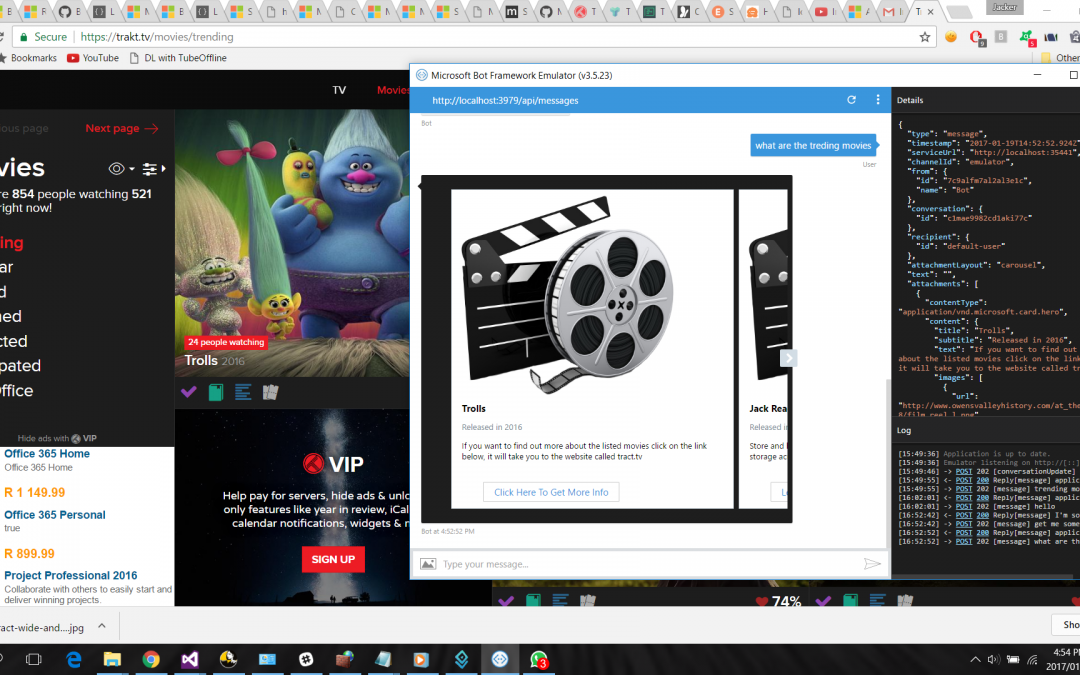Open the TV menu on Trakt
Image resolution: width=1080 pixels, height=675 pixels.
click(339, 90)
